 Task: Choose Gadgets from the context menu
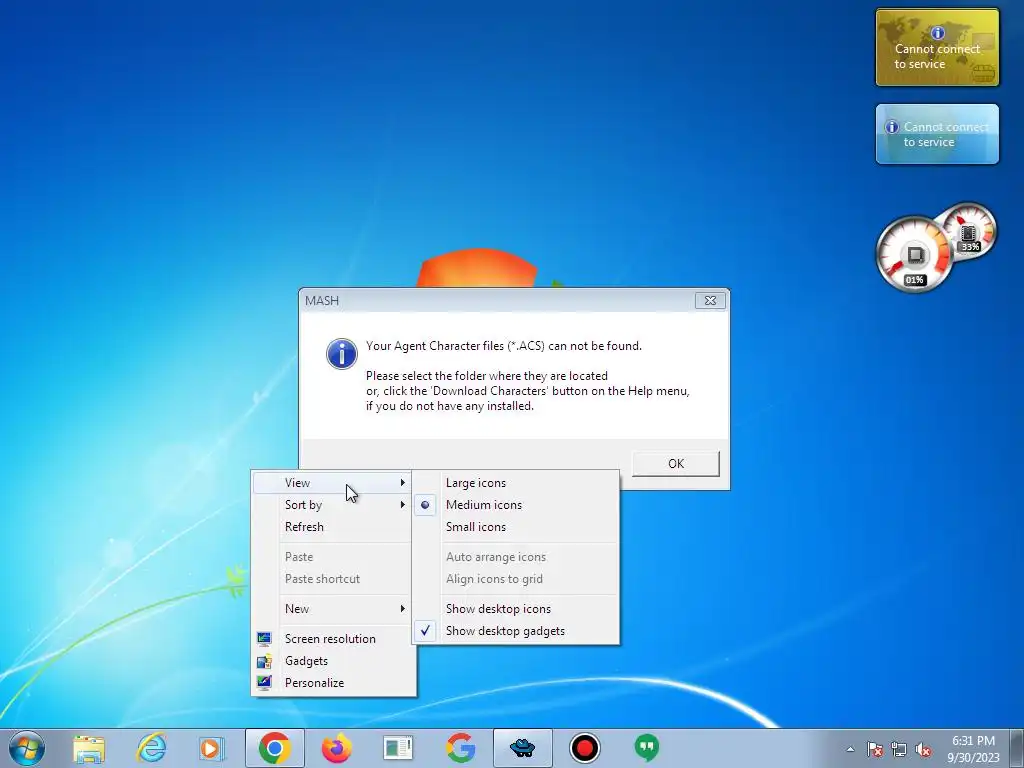pos(332,661)
